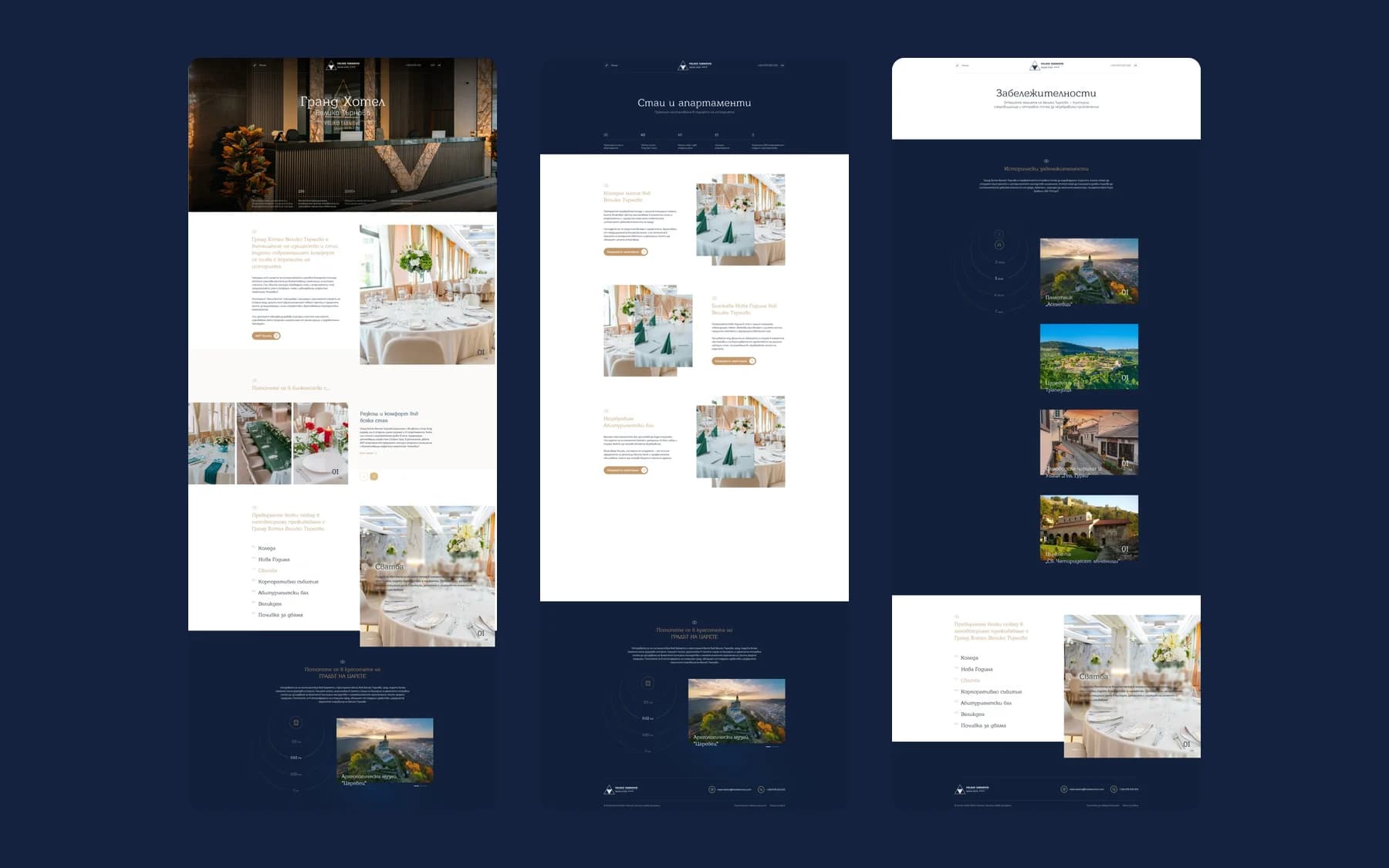This screenshot has width=1389, height=868.
Task: Select Великден in landmarks page events list
Action: pyautogui.click(x=972, y=714)
